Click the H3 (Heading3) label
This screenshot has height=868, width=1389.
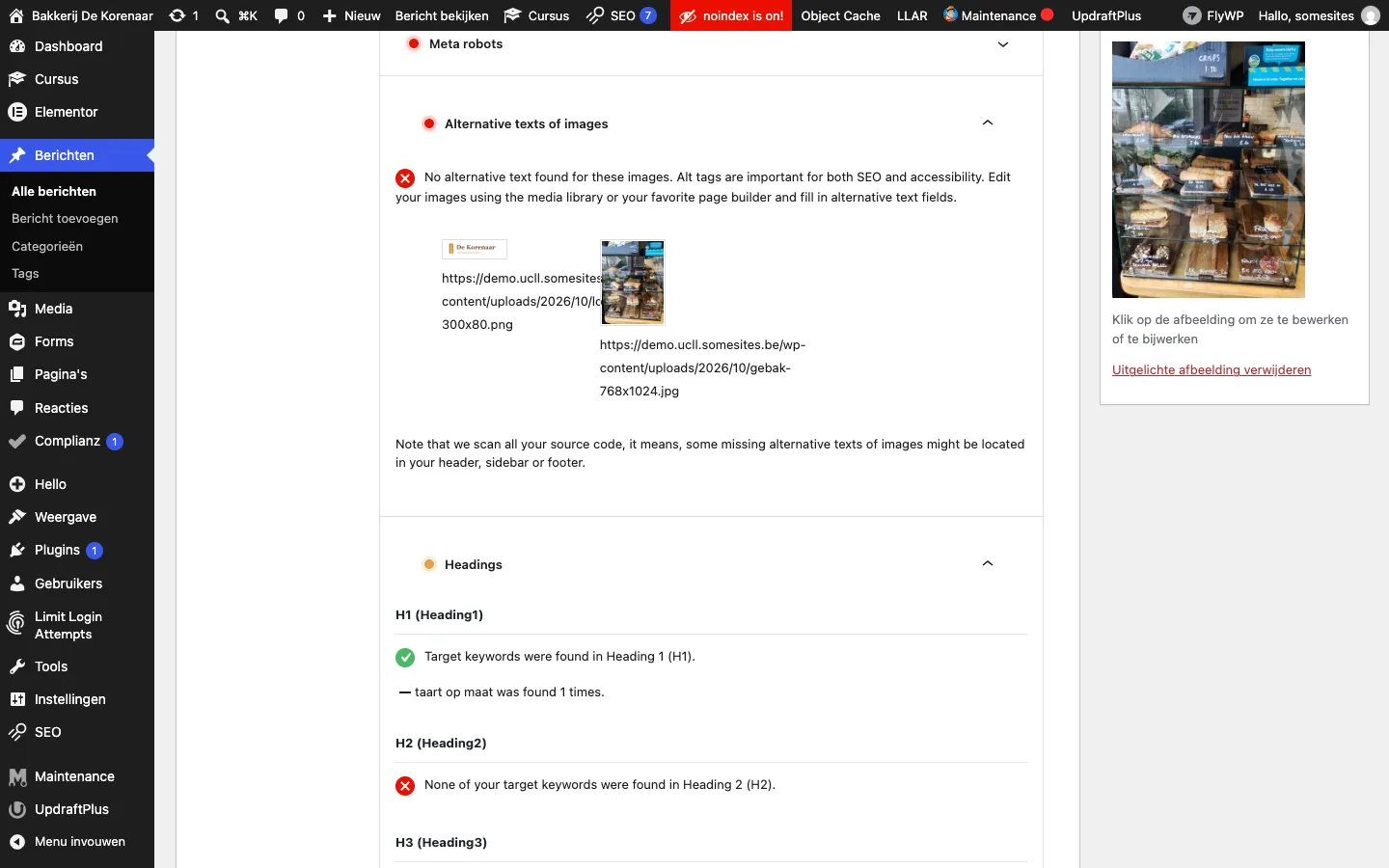point(441,842)
